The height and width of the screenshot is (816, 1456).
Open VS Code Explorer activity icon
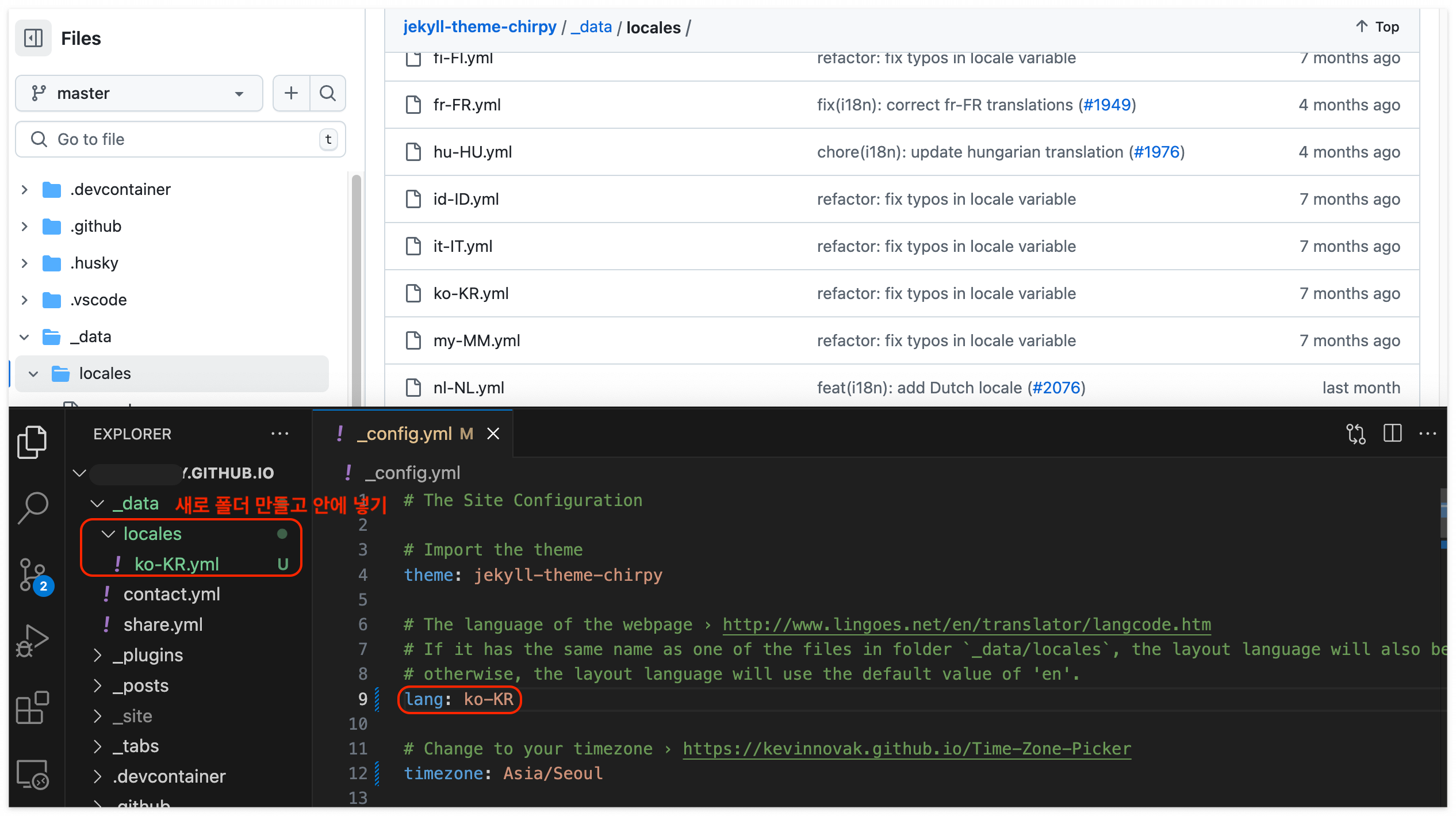tap(32, 442)
